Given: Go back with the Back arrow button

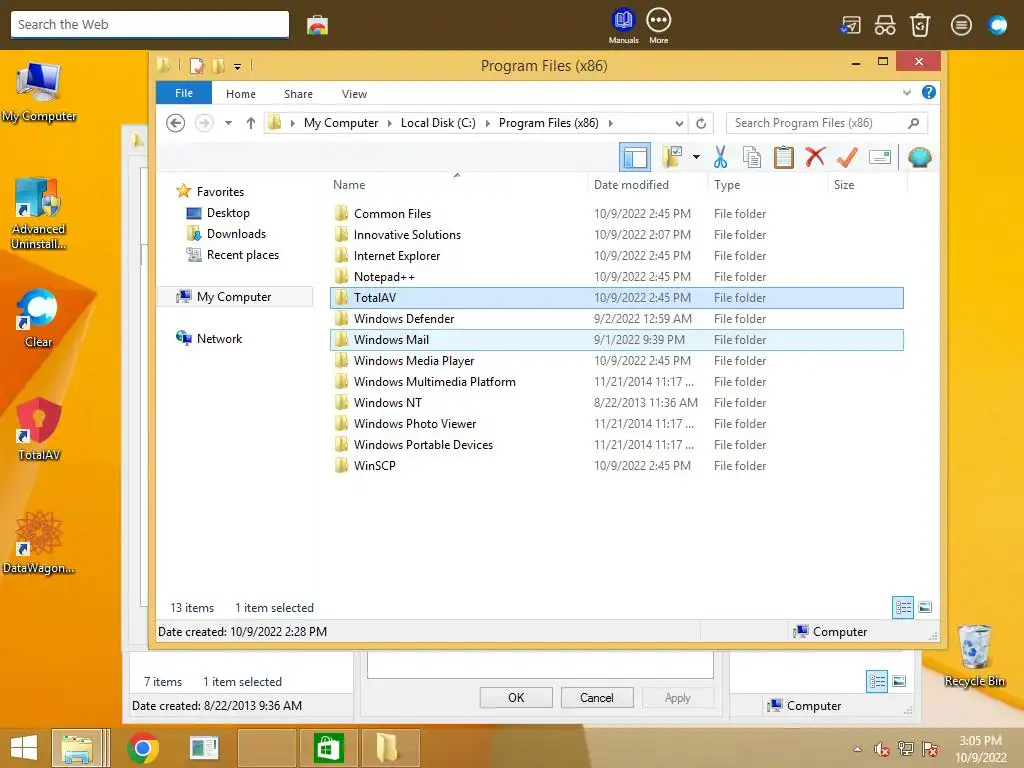Looking at the screenshot, I should coord(175,123).
